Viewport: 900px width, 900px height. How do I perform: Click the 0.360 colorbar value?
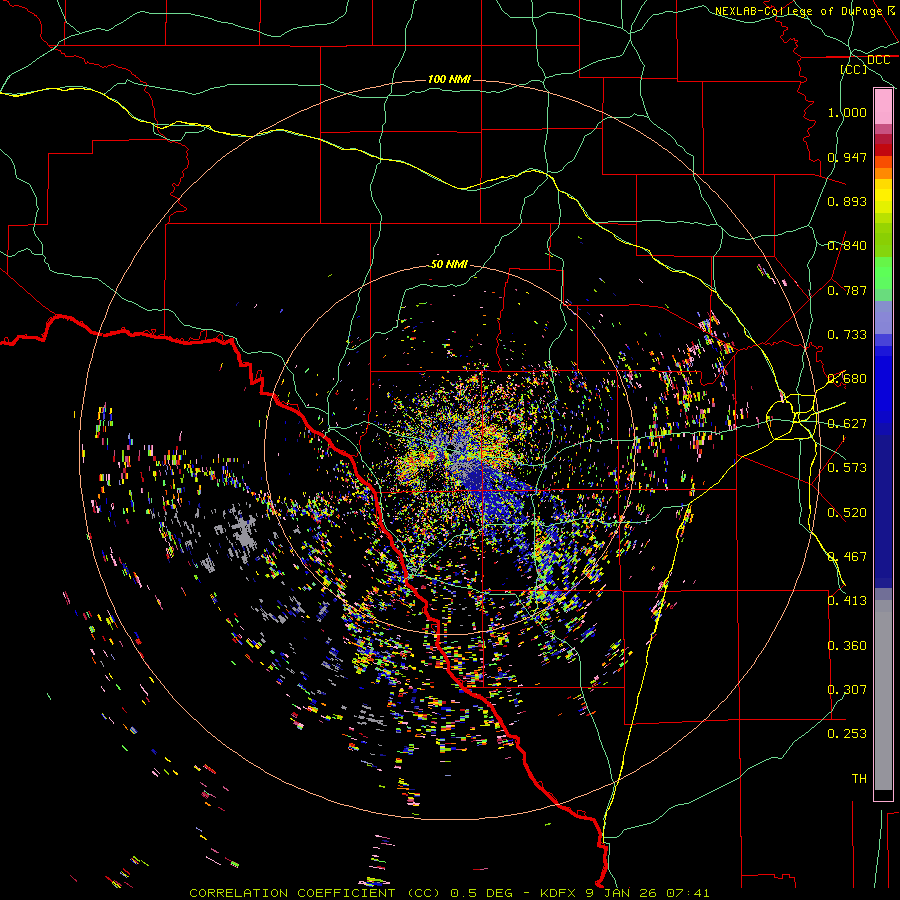(847, 646)
